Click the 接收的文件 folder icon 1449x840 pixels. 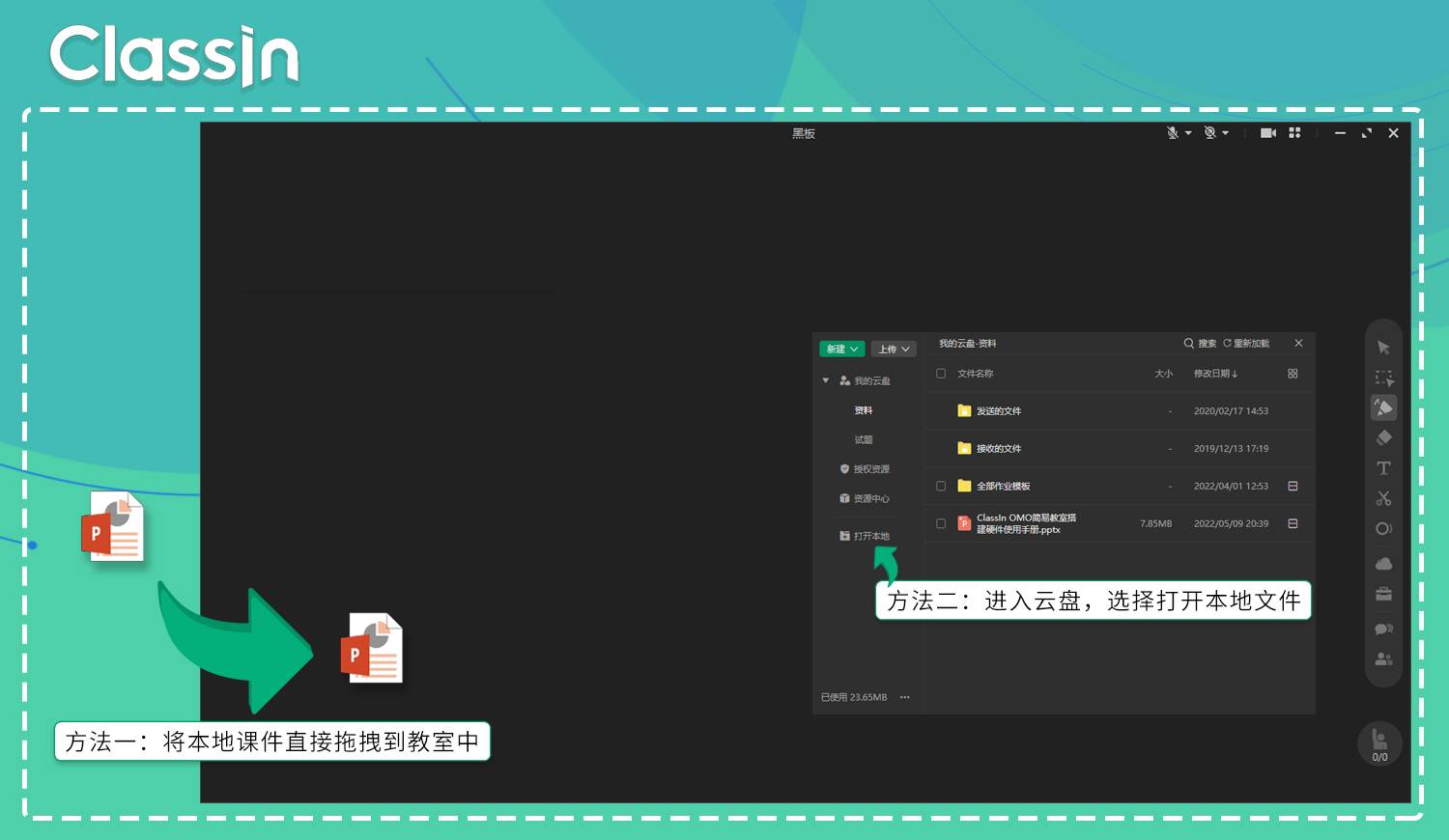click(x=963, y=448)
